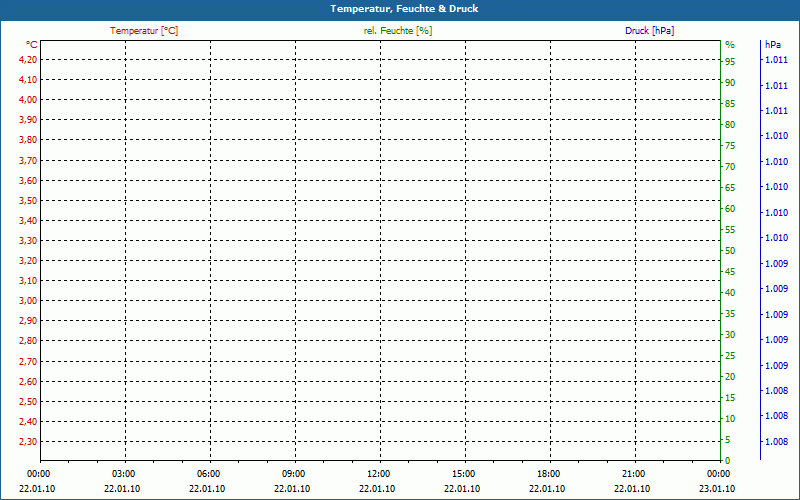This screenshot has width=800, height=500.
Task: Click the 23.01.10 date label
Action: [717, 489]
